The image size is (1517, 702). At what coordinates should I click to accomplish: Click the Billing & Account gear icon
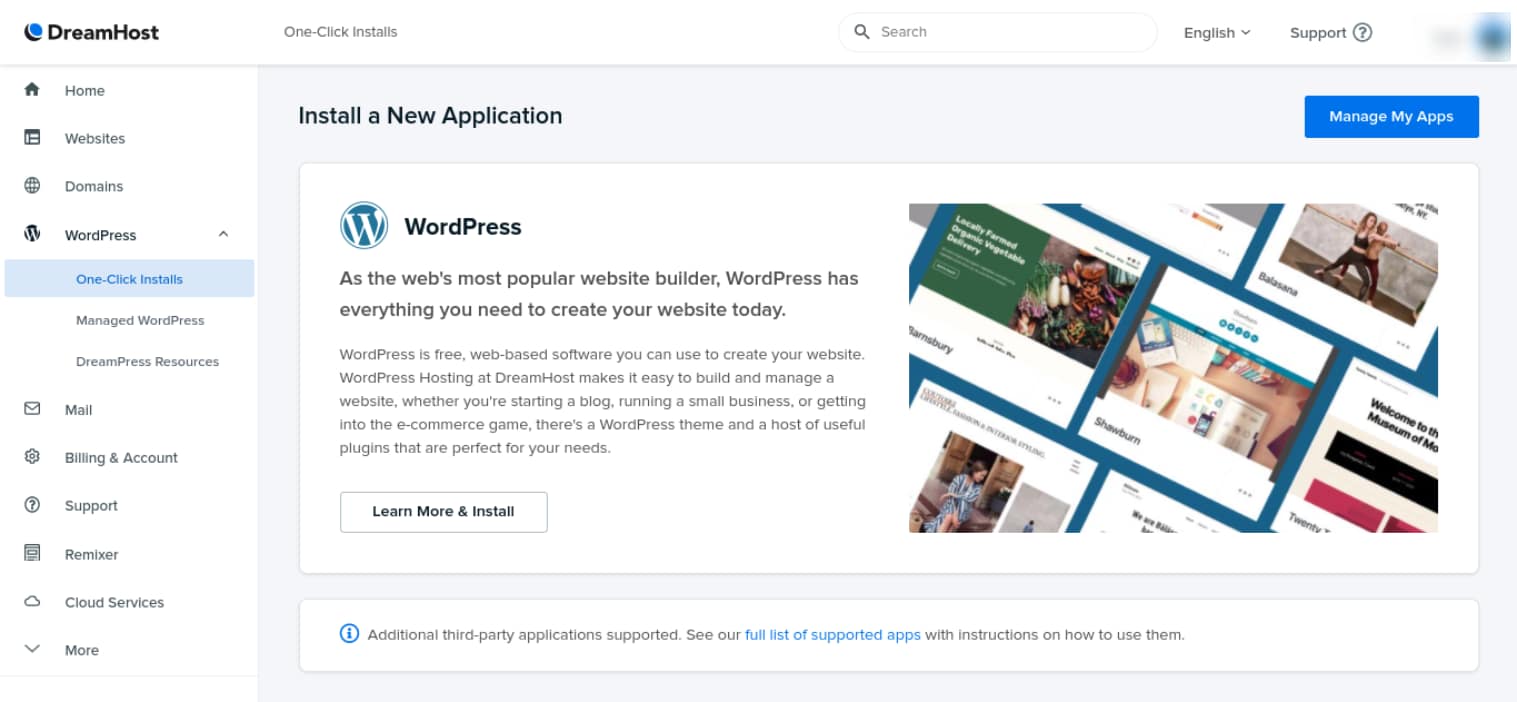[x=31, y=457]
